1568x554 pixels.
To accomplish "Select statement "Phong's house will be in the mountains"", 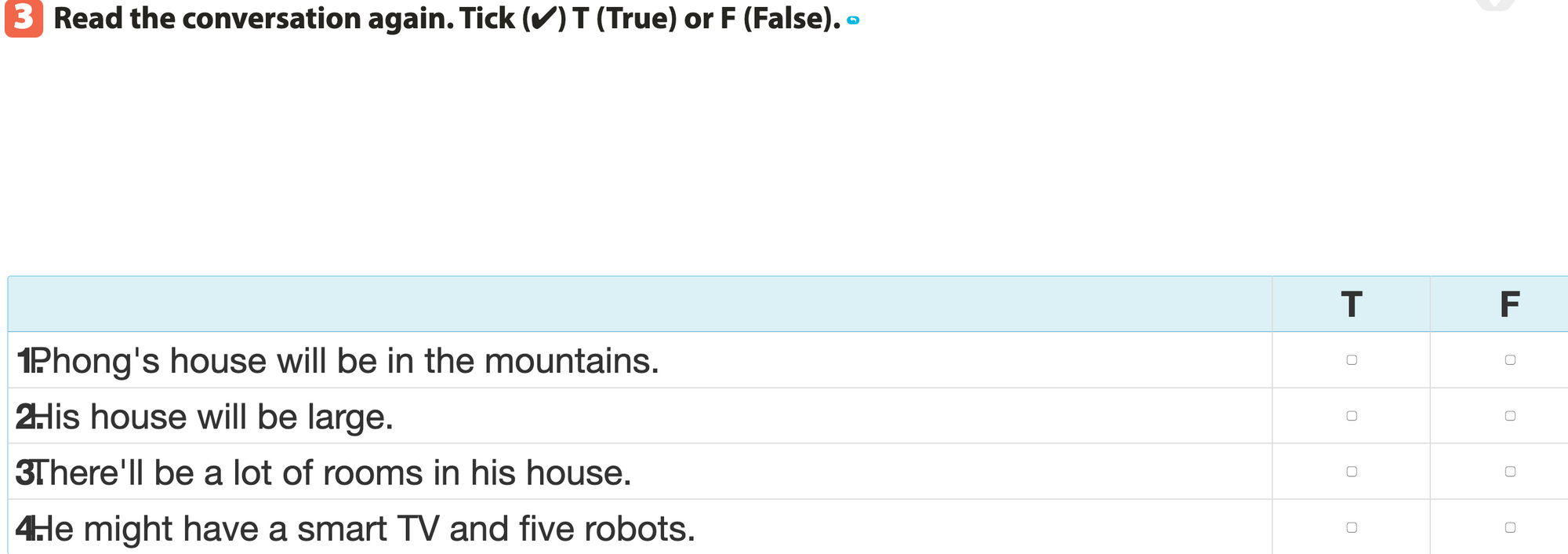I will click(345, 361).
